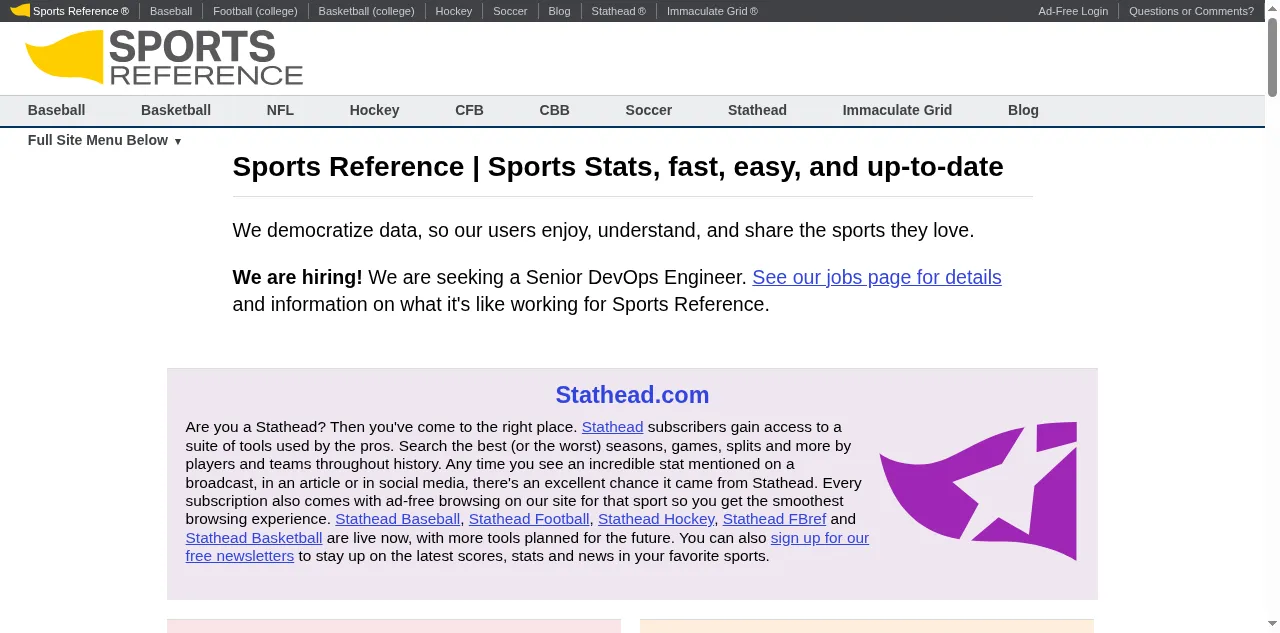Open the Stathead.com heading link

click(x=632, y=395)
